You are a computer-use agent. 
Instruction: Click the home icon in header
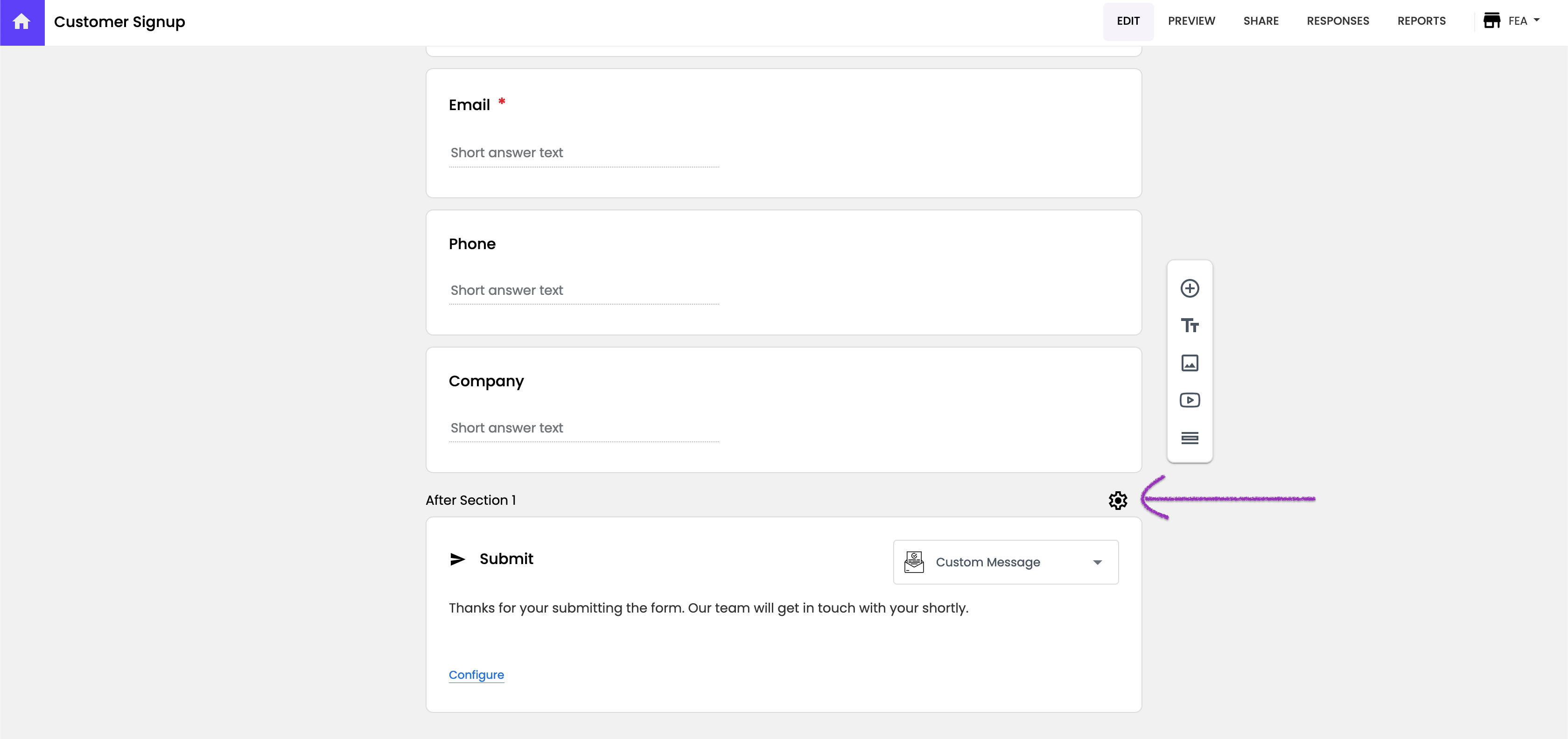coord(22,22)
